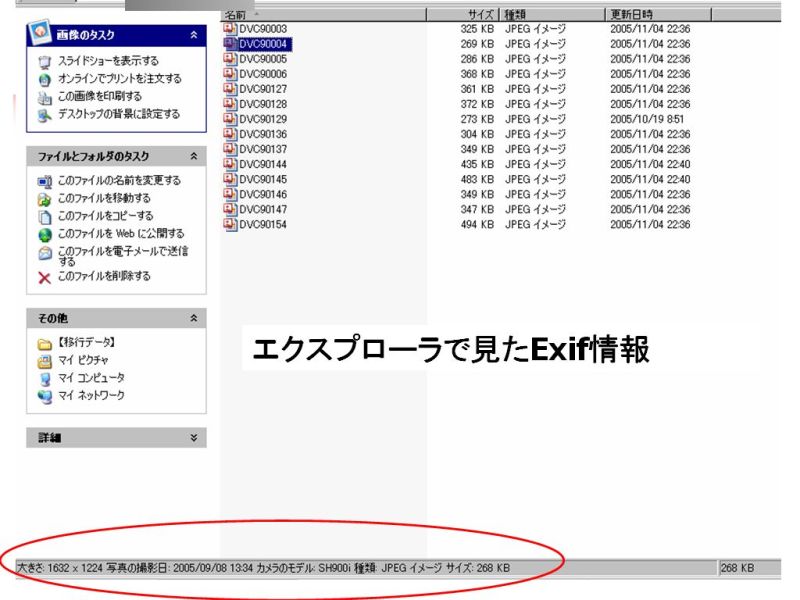The image size is (800, 600).
Task: Sort by the 名前 column header
Action: 323,15
